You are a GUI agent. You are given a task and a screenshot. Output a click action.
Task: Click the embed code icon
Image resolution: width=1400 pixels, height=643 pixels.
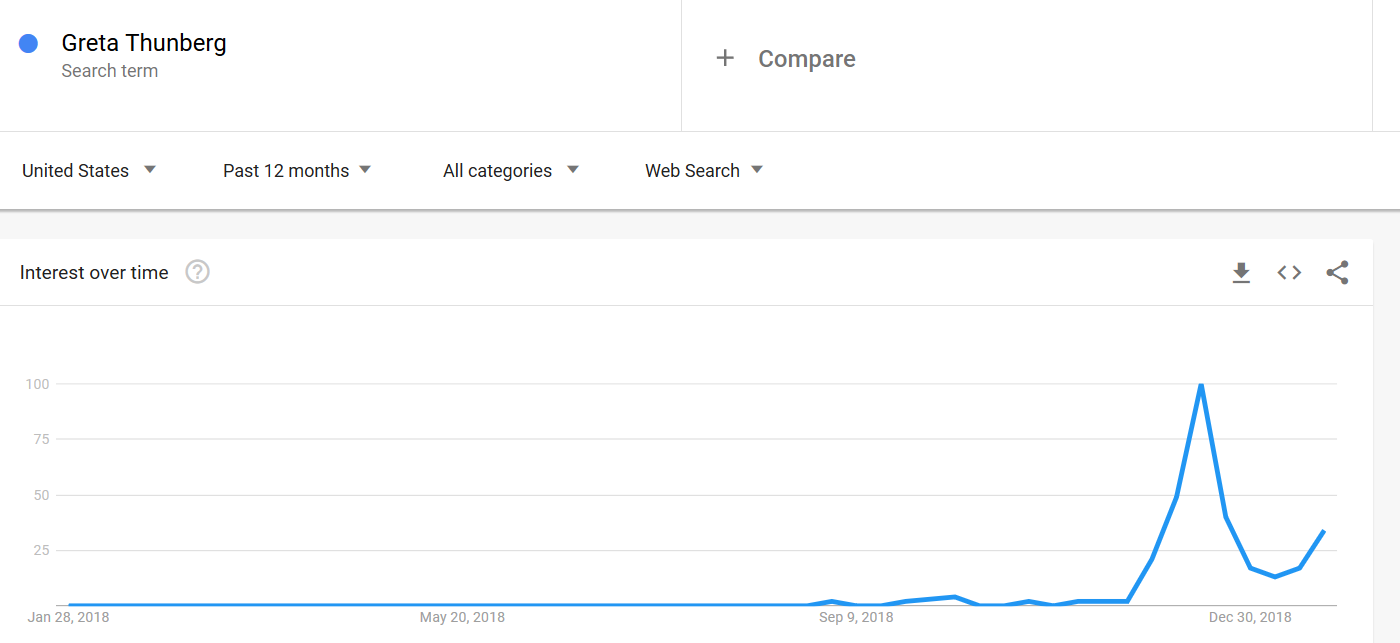pos(1289,273)
